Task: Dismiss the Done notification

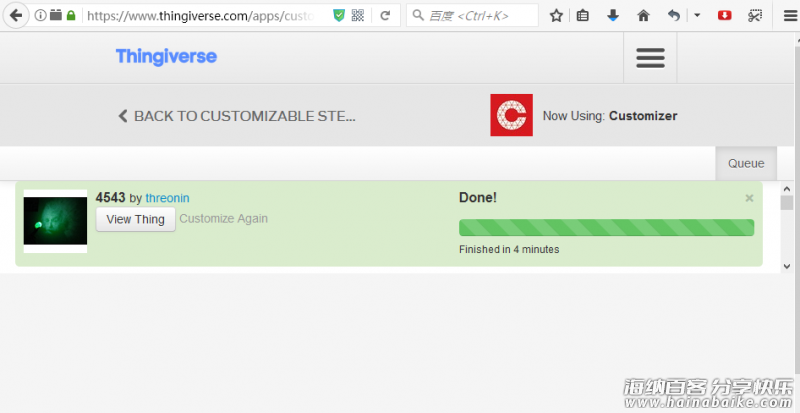Action: point(749,198)
